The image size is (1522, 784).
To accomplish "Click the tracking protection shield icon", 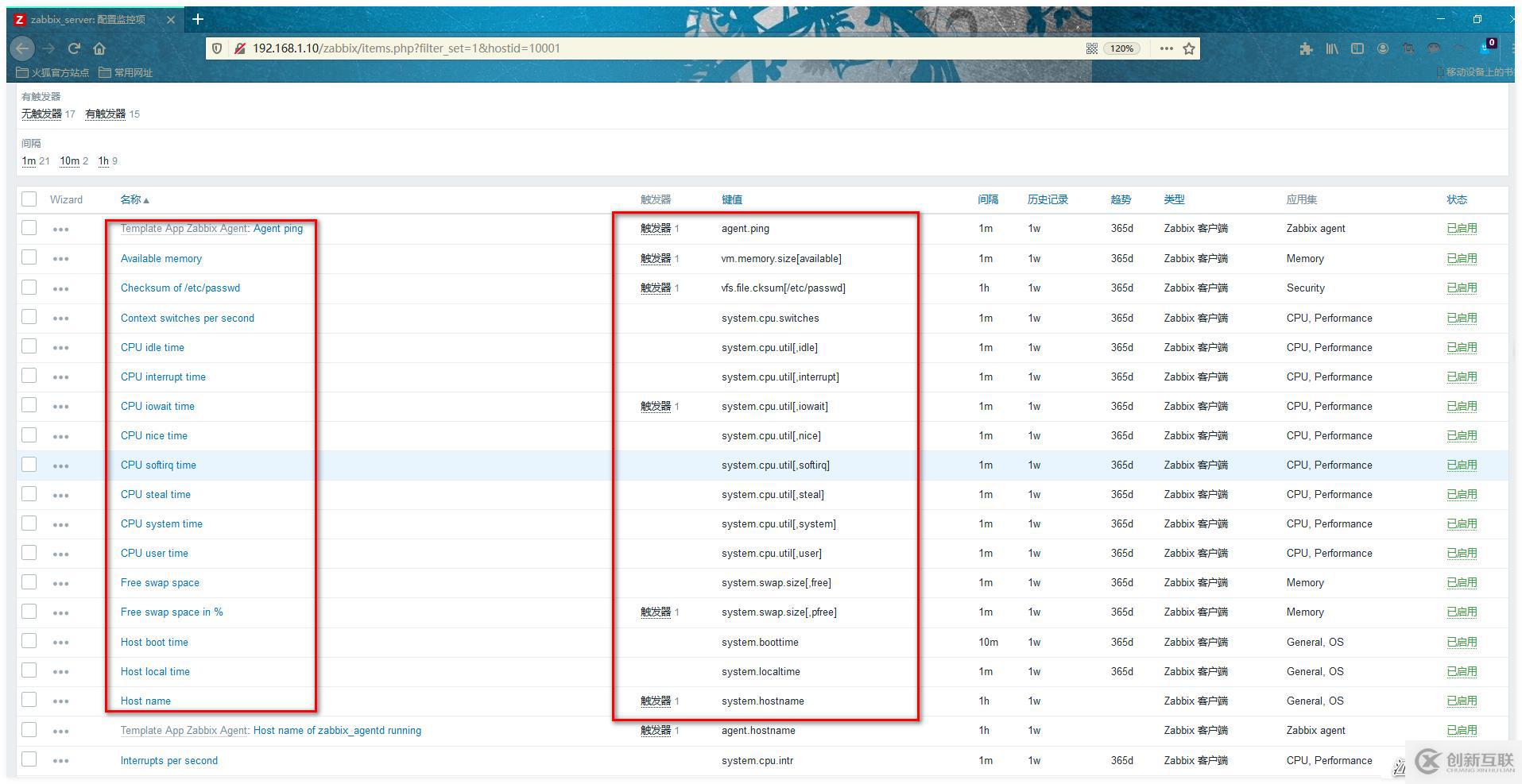I will [217, 48].
